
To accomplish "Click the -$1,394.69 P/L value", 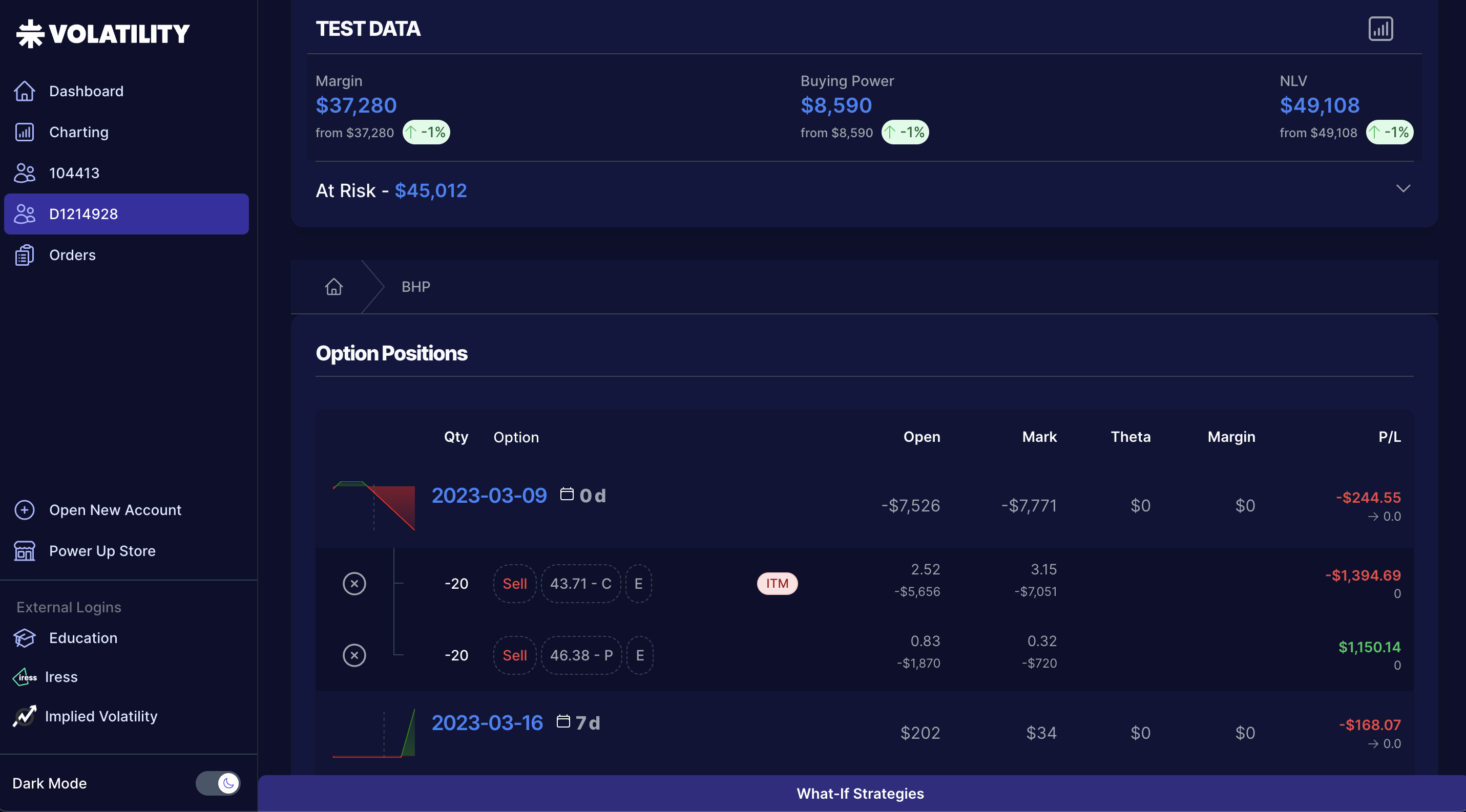I will [x=1363, y=575].
